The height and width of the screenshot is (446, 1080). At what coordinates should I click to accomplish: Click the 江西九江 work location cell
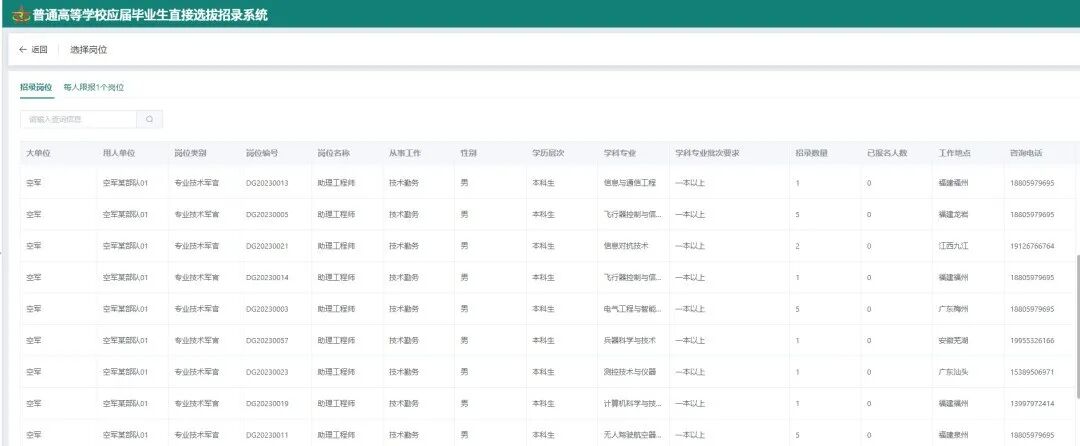pos(953,246)
